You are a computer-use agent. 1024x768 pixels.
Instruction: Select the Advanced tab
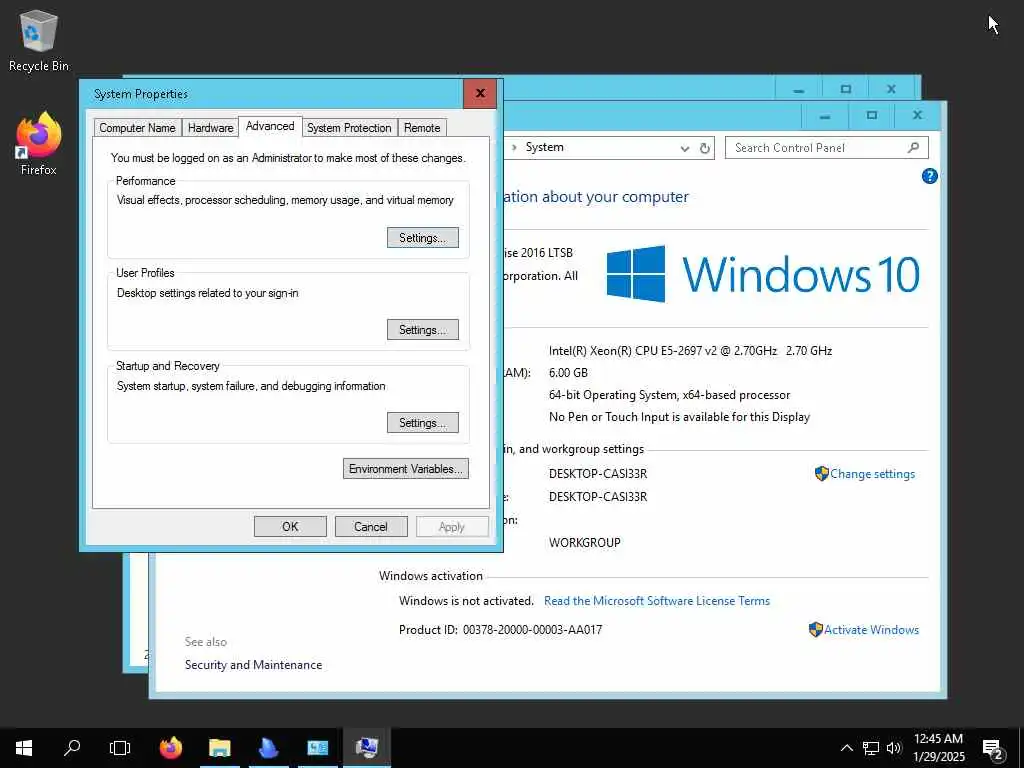[x=270, y=126]
